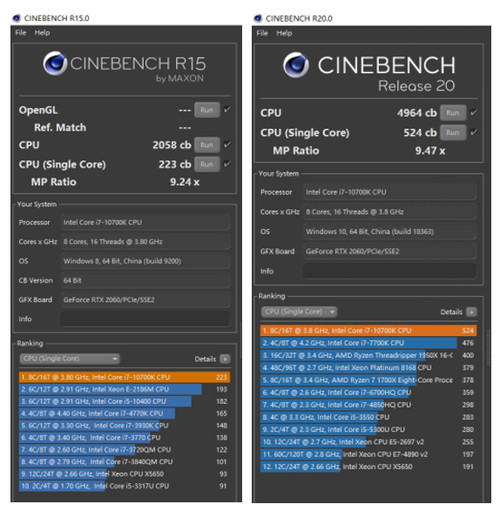
Task: Toggle CPU (Single Core) checkbox in R20
Action: click(x=473, y=132)
